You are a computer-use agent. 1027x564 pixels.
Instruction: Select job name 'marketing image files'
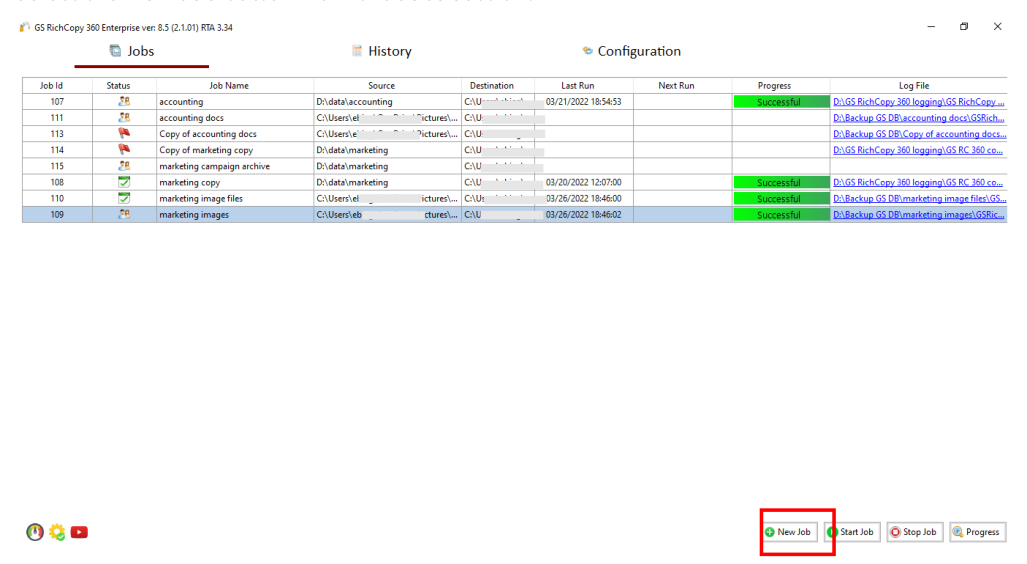pyautogui.click(x=200, y=198)
